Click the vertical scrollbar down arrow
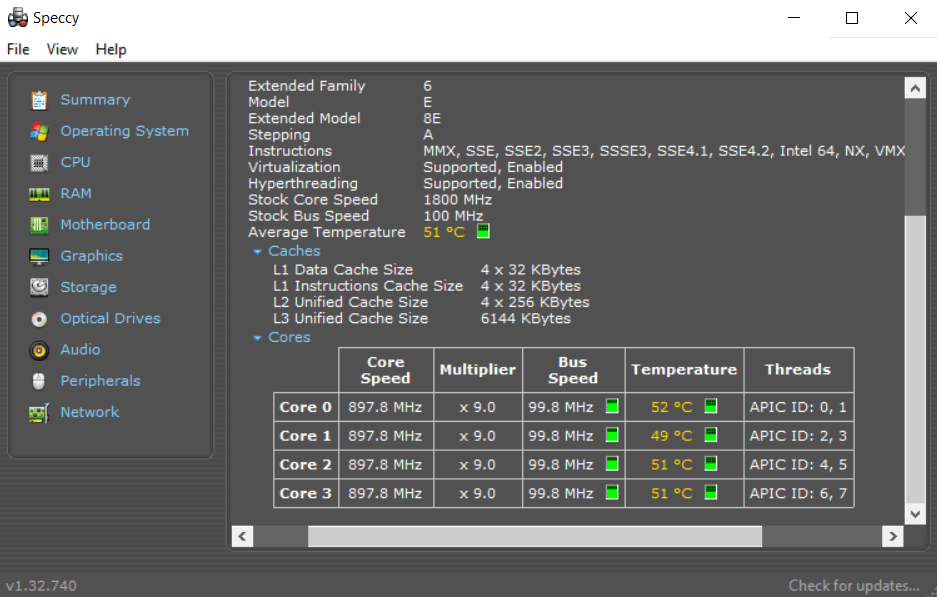The image size is (937, 597). click(915, 513)
